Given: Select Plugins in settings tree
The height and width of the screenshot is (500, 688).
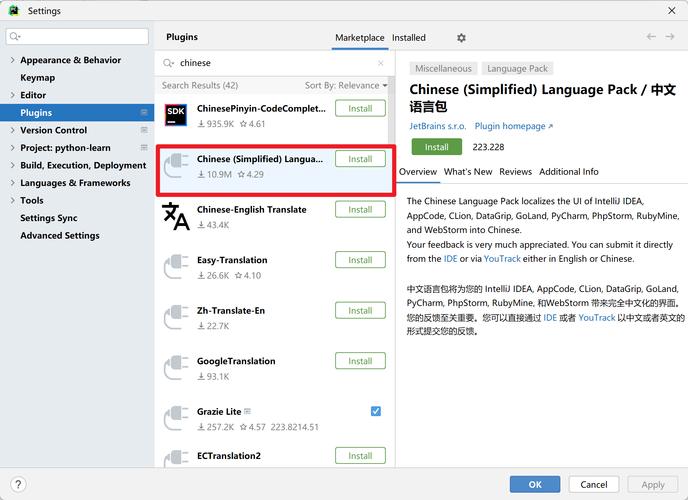Looking at the screenshot, I should click(77, 113).
